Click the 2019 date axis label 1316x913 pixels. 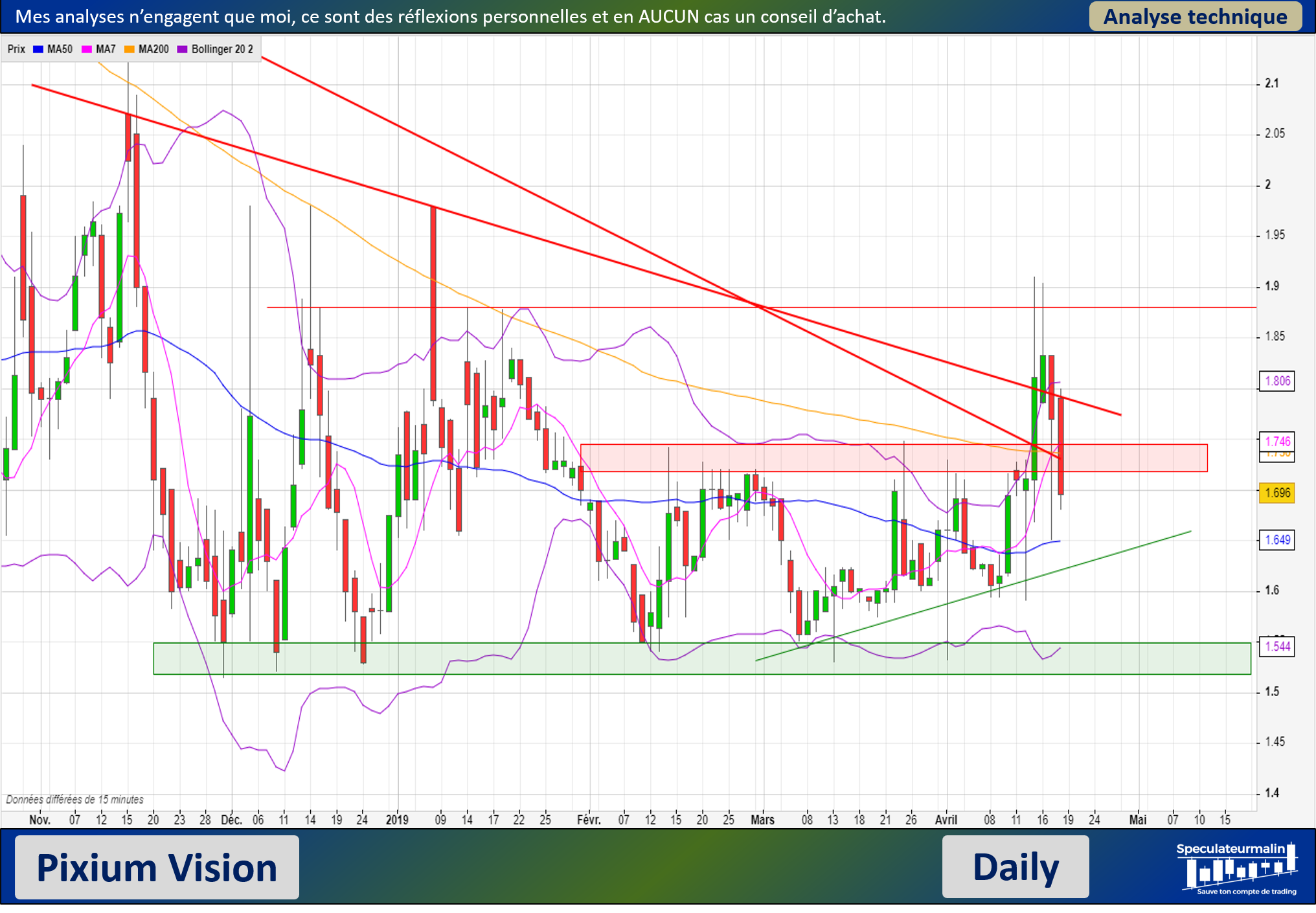pyautogui.click(x=397, y=820)
